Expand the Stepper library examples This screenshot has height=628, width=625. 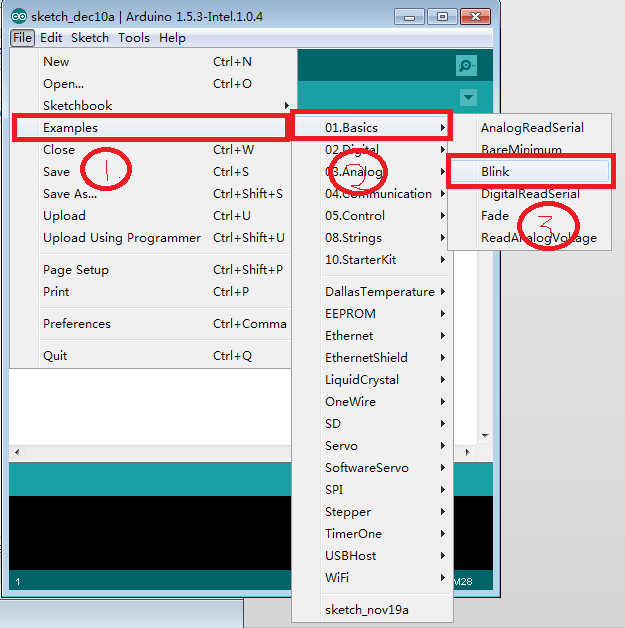[x=372, y=512]
